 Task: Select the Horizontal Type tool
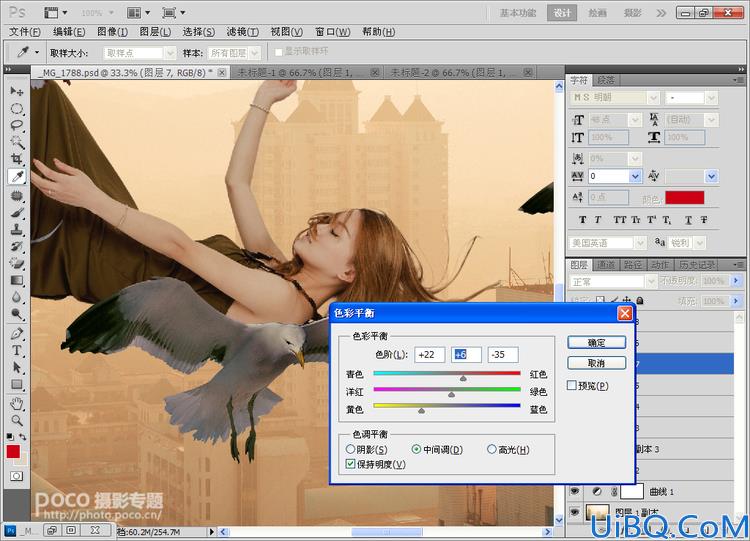point(17,350)
